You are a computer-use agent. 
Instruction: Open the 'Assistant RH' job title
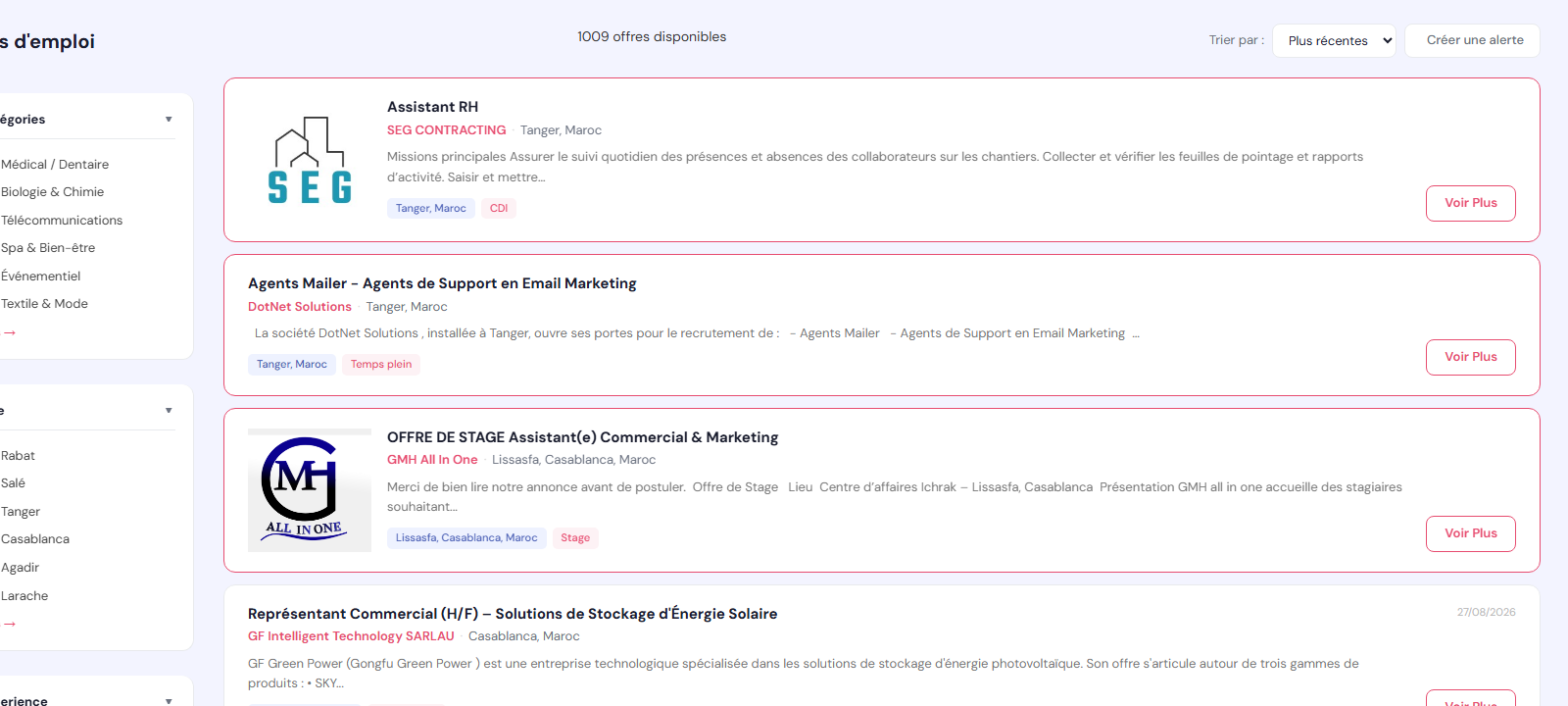tap(432, 107)
